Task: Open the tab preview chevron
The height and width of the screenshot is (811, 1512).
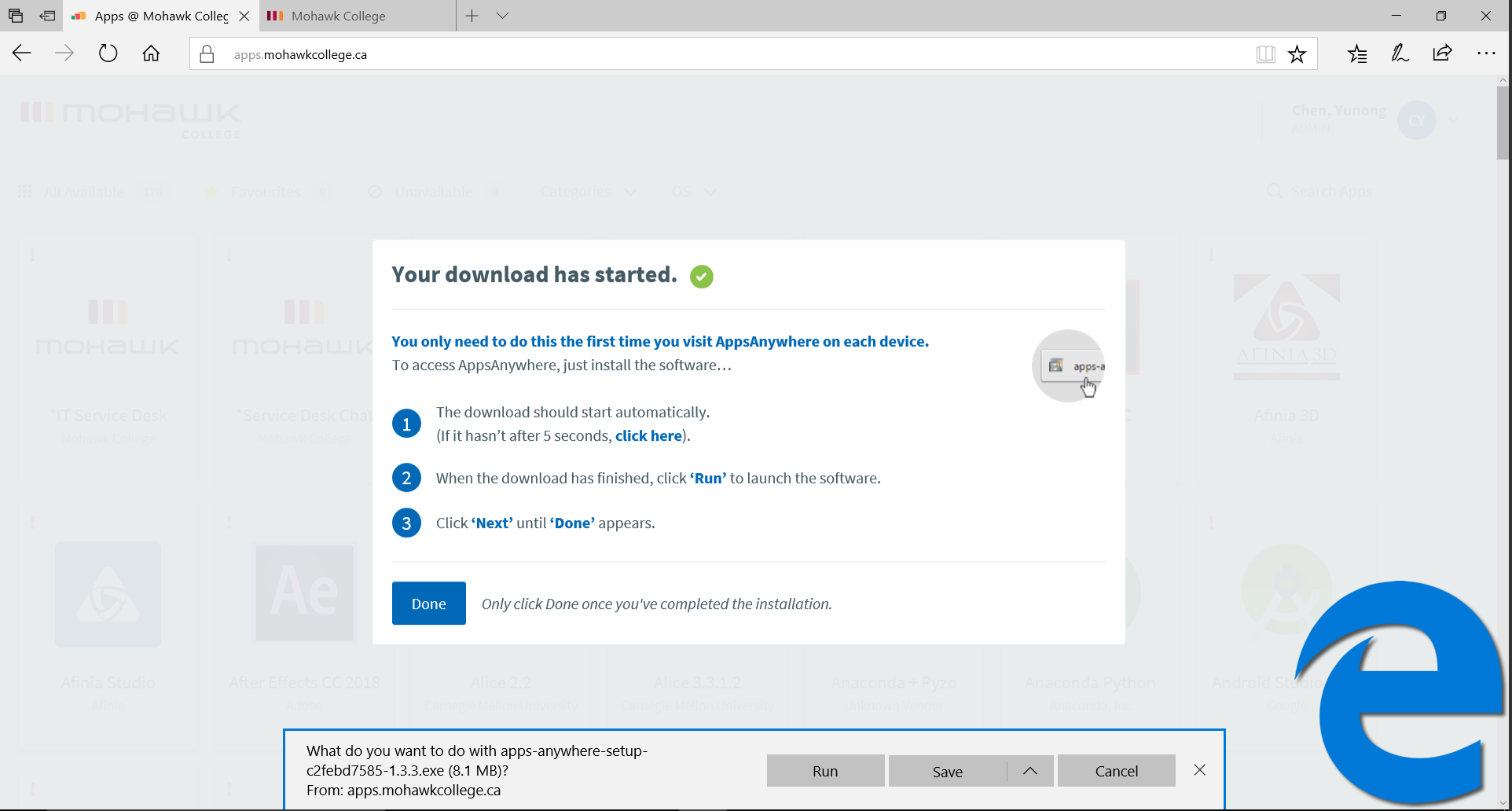Action: pos(503,16)
